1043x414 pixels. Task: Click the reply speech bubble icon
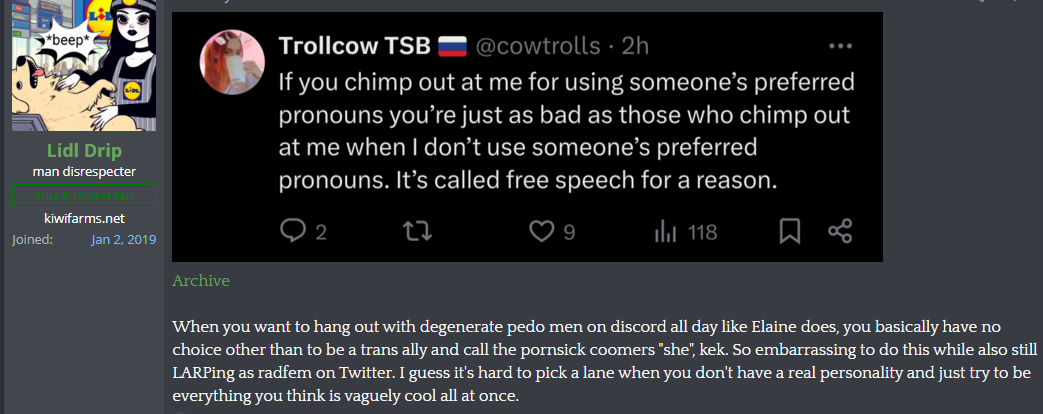tap(292, 232)
